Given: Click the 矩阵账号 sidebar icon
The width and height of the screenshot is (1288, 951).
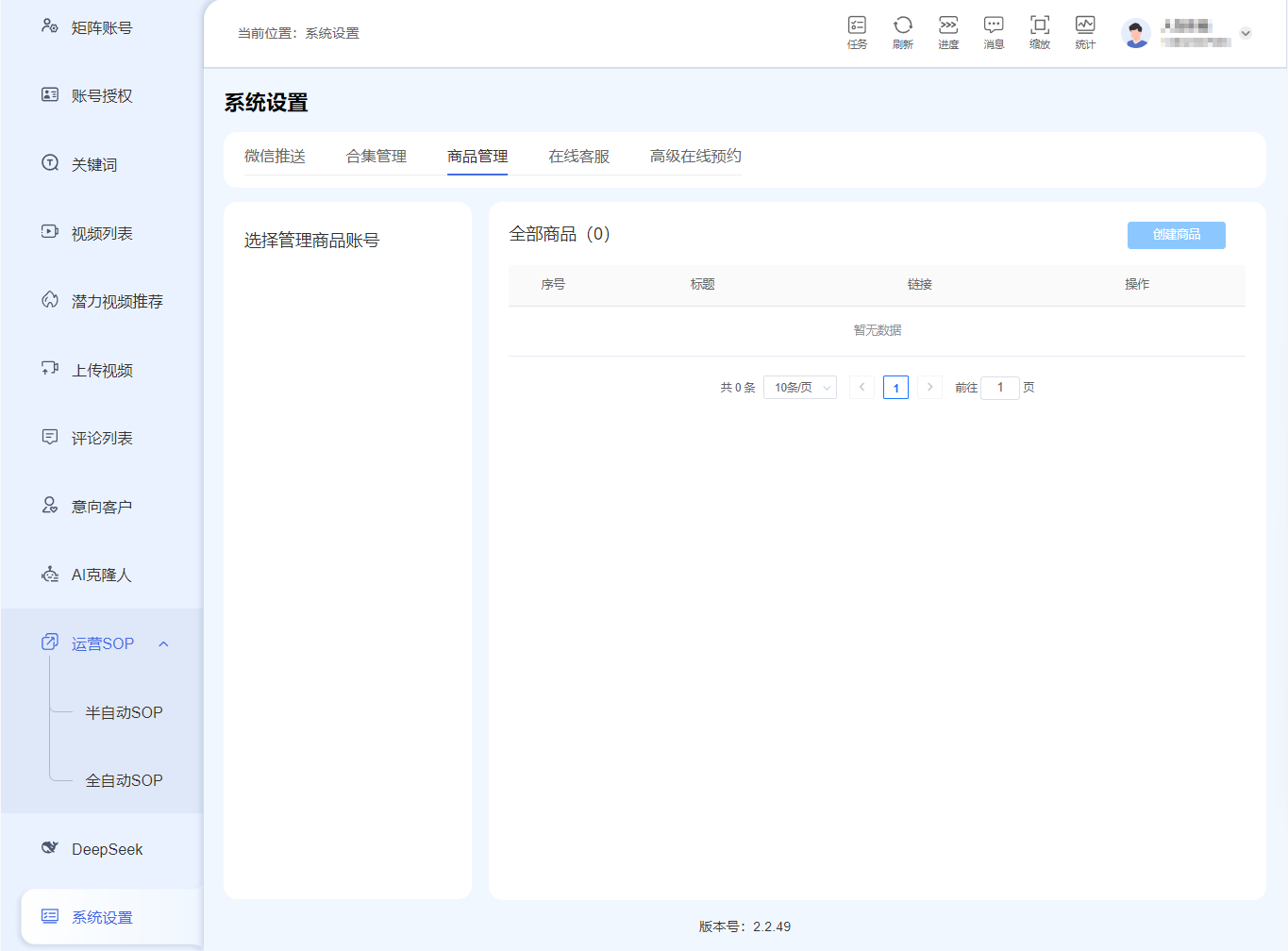Looking at the screenshot, I should click(x=50, y=26).
